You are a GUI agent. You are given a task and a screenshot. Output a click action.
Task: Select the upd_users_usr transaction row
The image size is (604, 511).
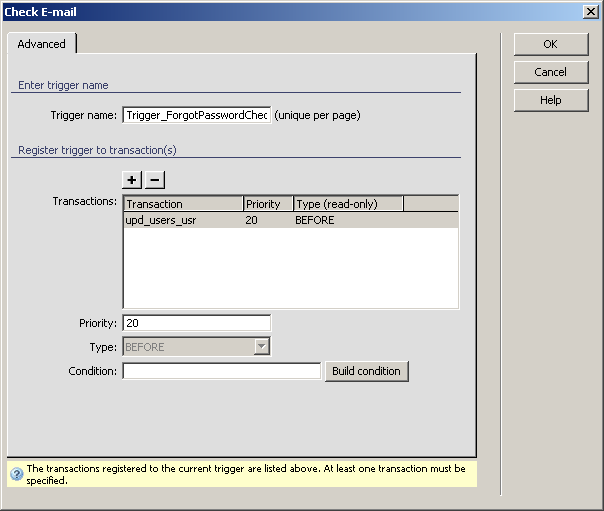coord(161,220)
